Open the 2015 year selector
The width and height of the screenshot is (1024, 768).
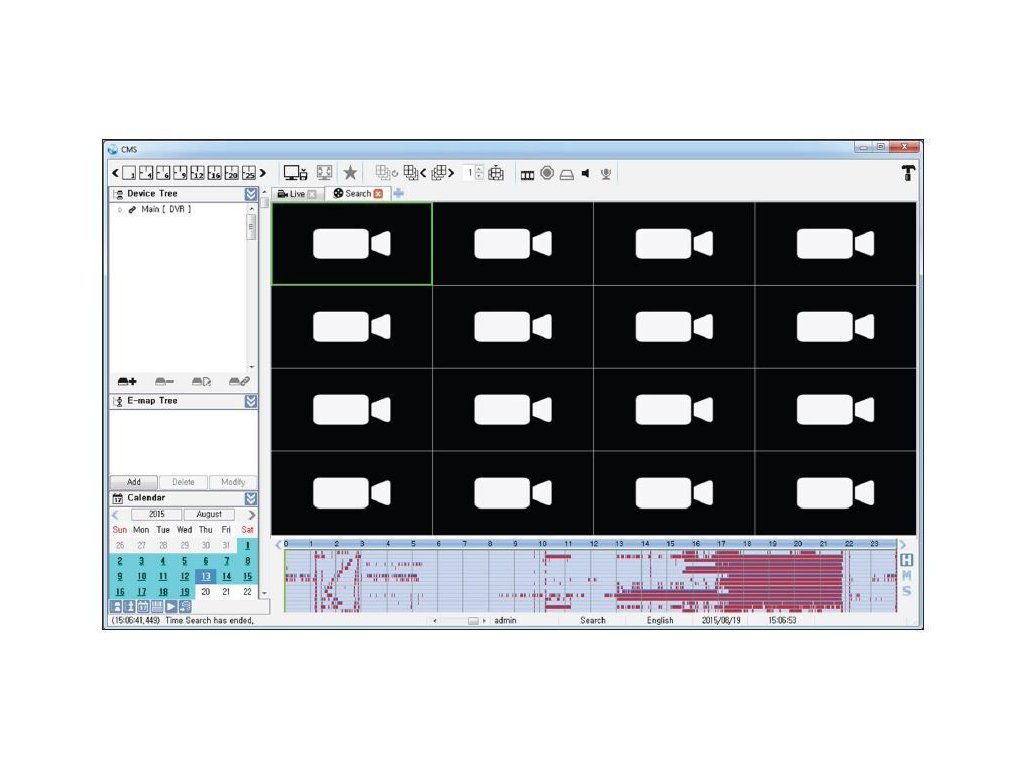click(x=157, y=515)
